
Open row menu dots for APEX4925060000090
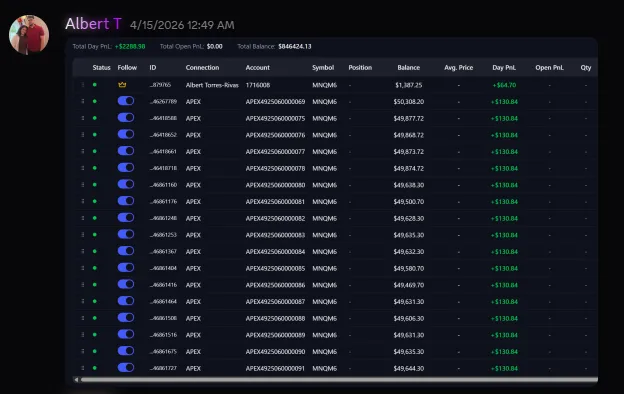click(83, 351)
